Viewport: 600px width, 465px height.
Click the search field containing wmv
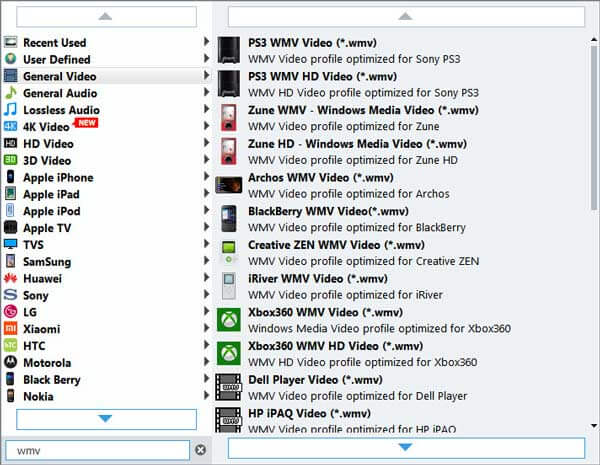[x=98, y=450]
